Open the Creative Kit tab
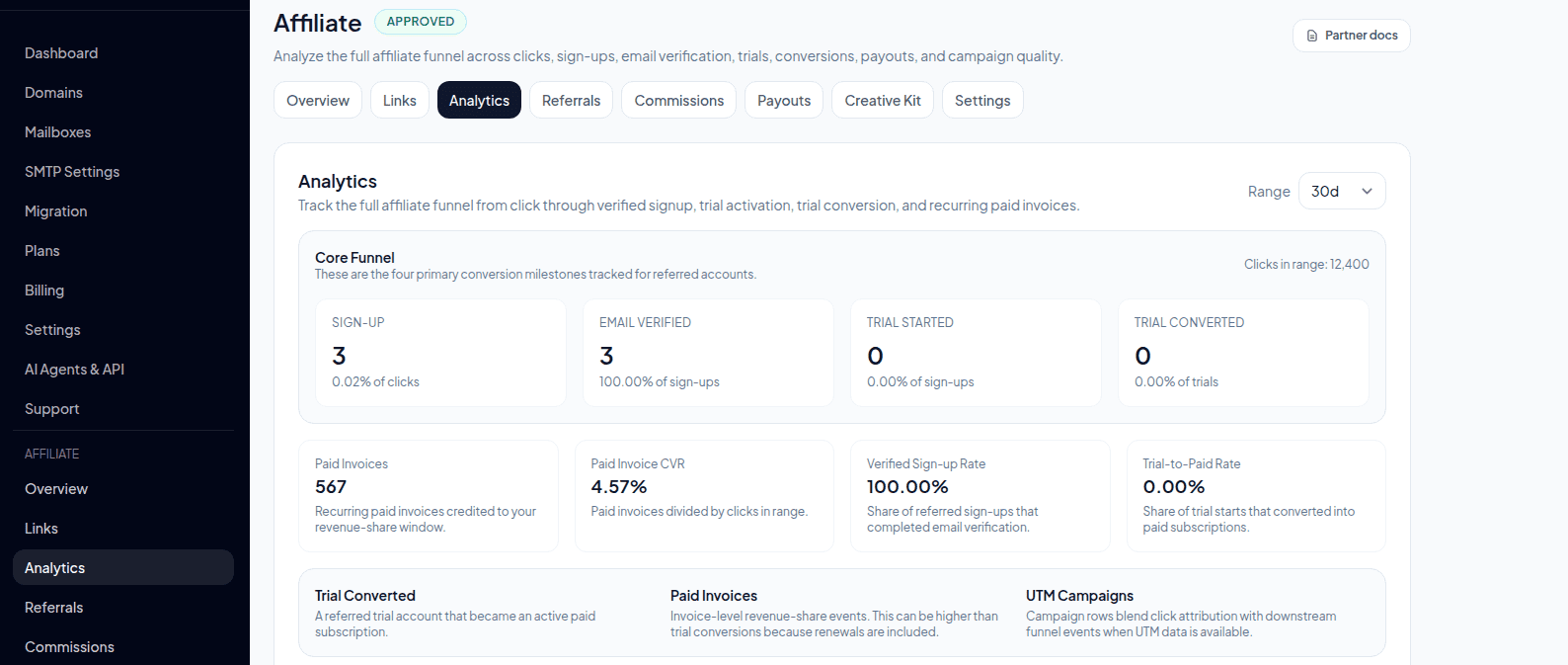The width and height of the screenshot is (1568, 665). [x=883, y=100]
